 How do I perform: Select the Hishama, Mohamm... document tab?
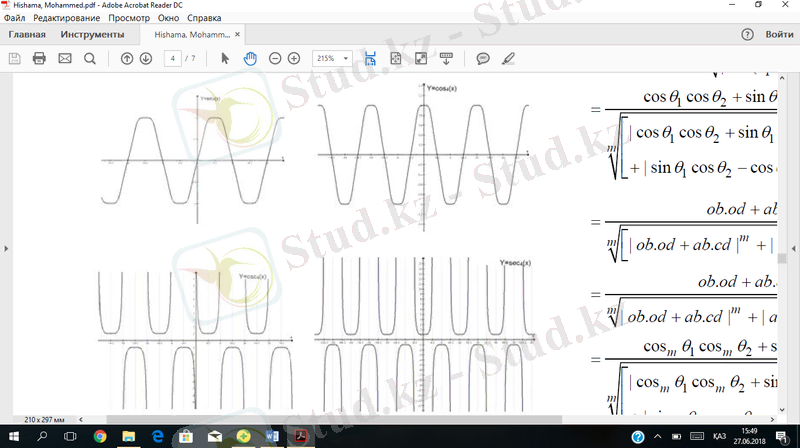[192, 35]
